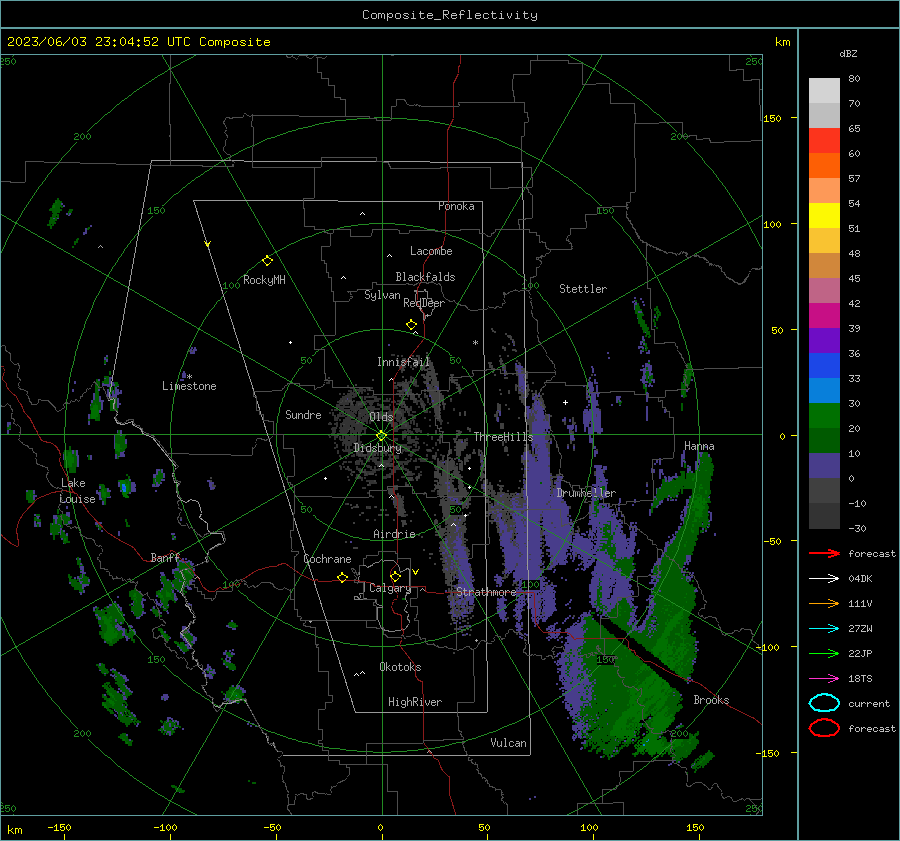
Task: Click the ThreeHills city label
Action: tap(503, 437)
